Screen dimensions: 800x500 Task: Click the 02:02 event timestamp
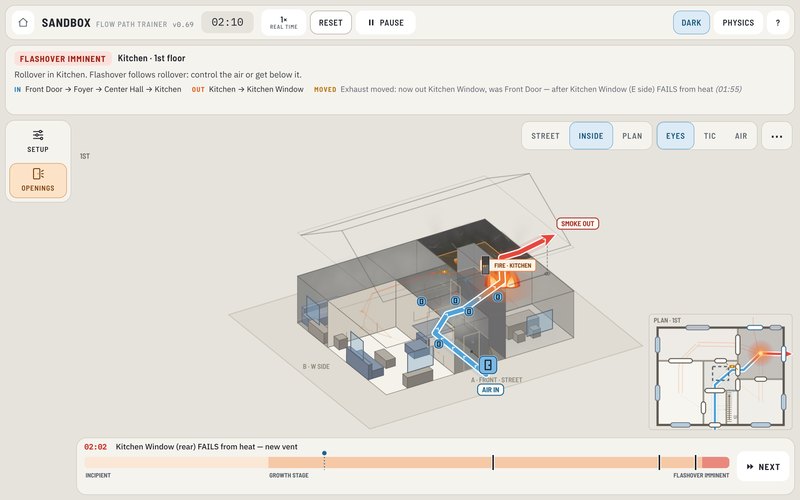(x=95, y=447)
